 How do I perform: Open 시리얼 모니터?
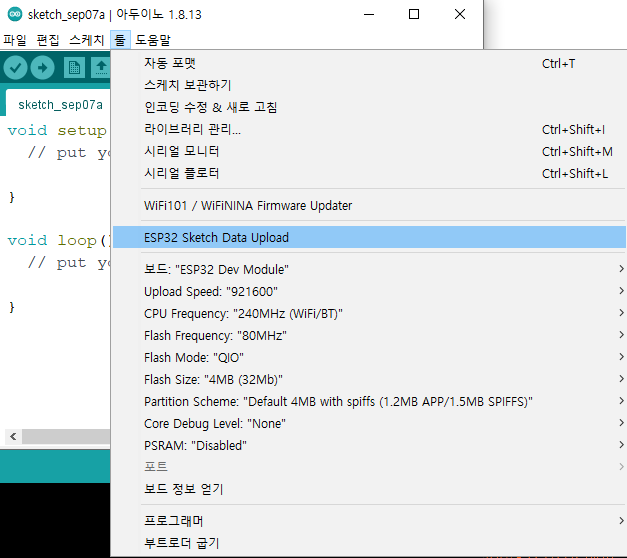coord(369,151)
